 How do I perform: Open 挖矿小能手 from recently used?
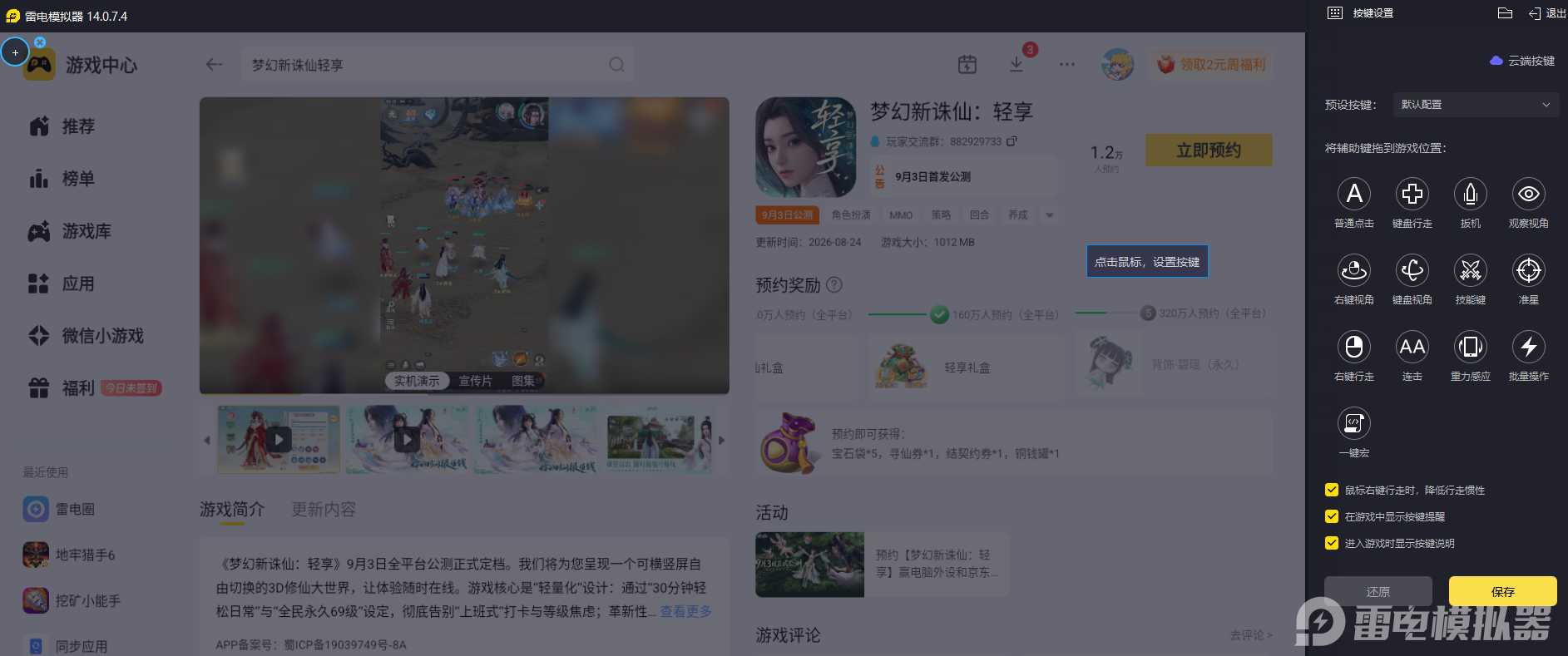[x=72, y=600]
